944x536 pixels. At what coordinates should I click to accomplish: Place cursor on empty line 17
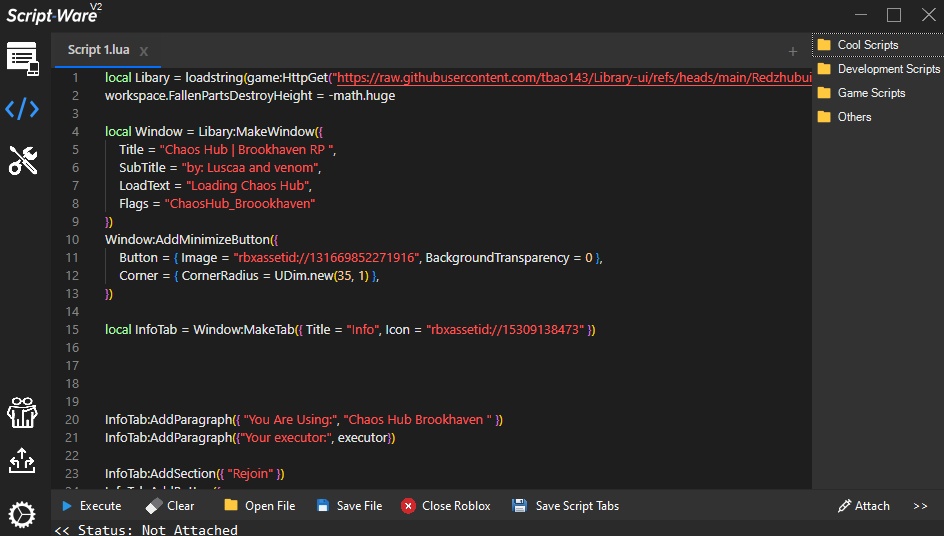458,366
